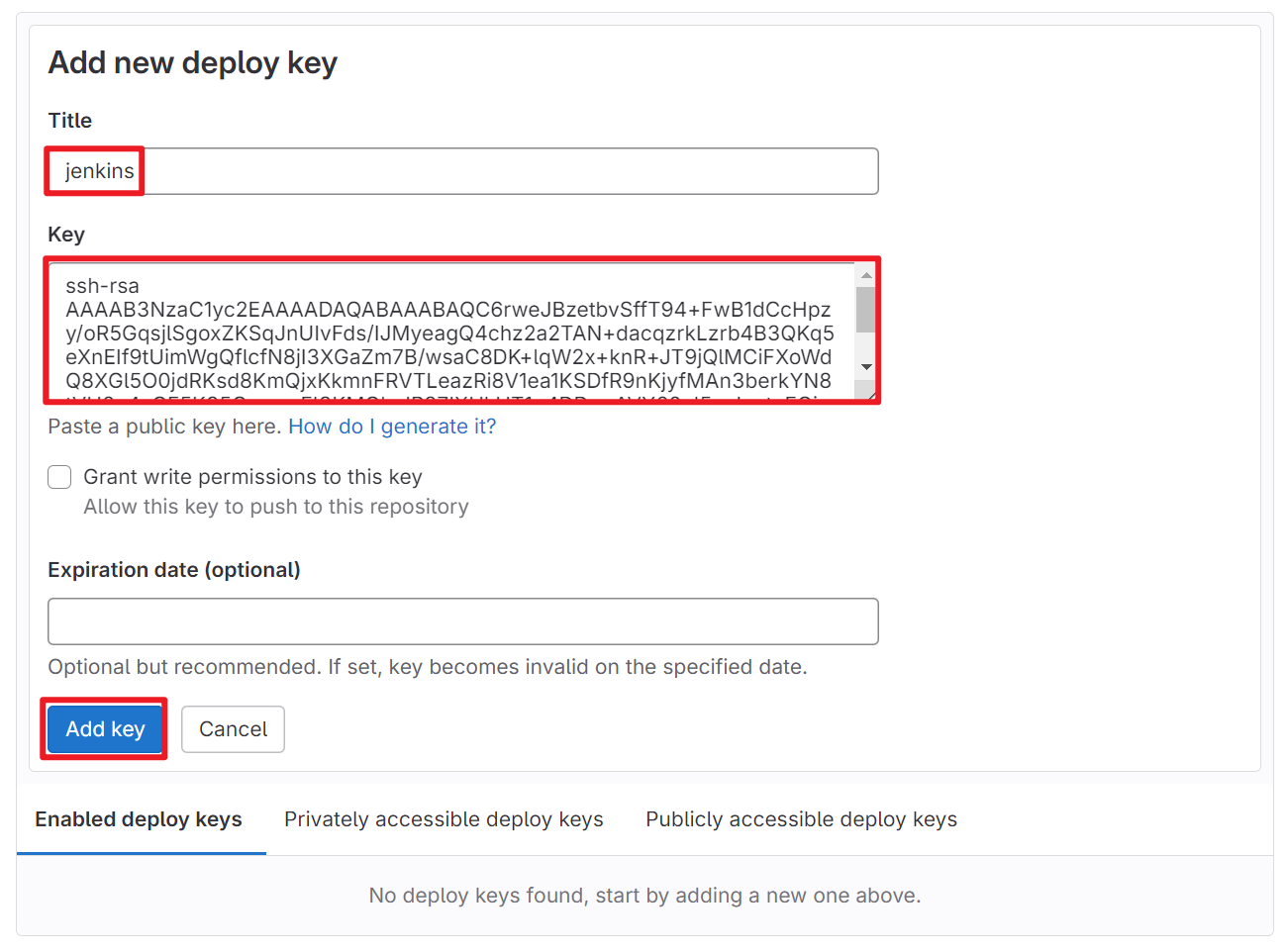Click the Key textarea scrollbar thumb
The image size is (1286, 952).
[x=866, y=309]
